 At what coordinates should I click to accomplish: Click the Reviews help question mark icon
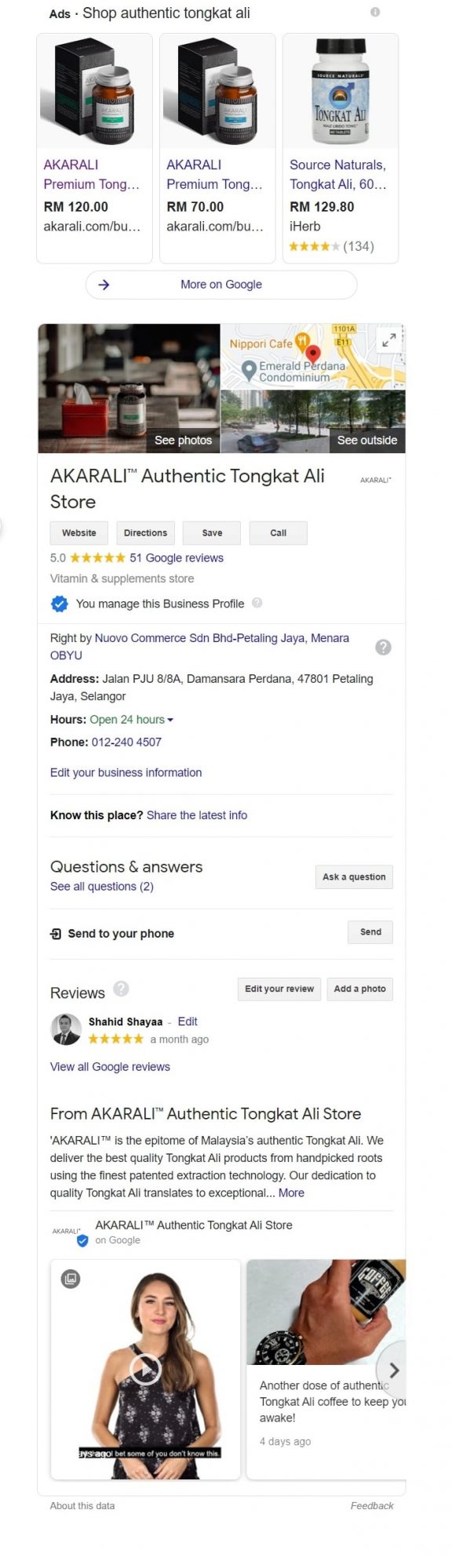(x=121, y=988)
